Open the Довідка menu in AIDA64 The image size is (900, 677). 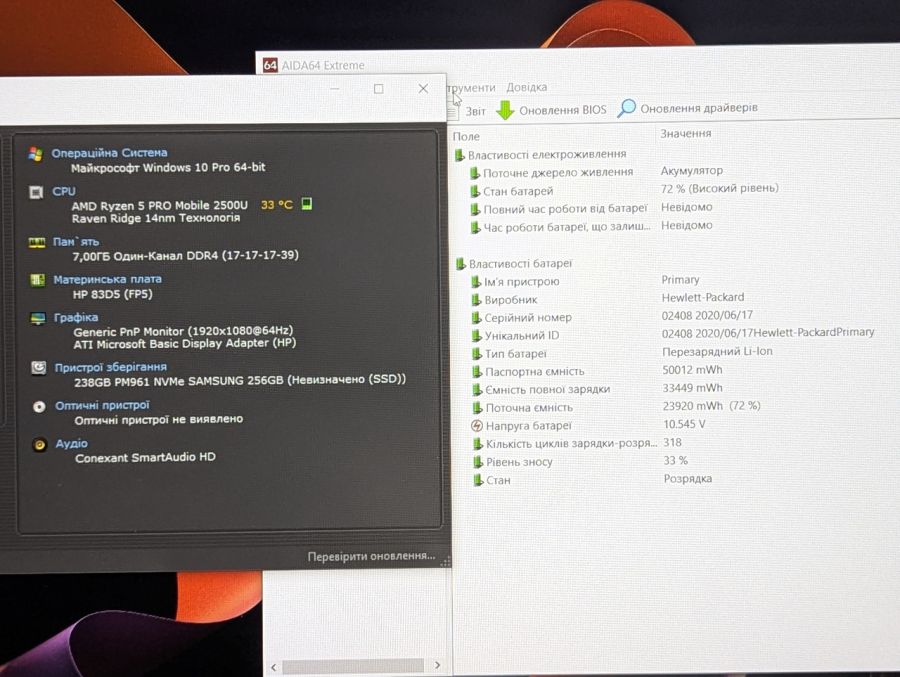[526, 87]
